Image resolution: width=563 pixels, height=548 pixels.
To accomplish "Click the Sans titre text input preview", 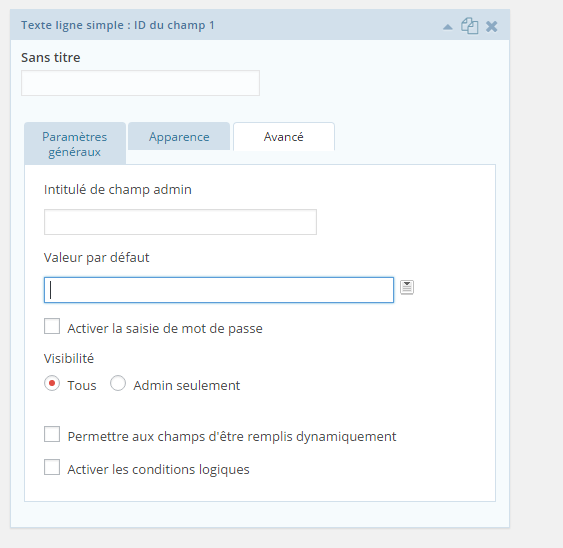I will pos(140,83).
